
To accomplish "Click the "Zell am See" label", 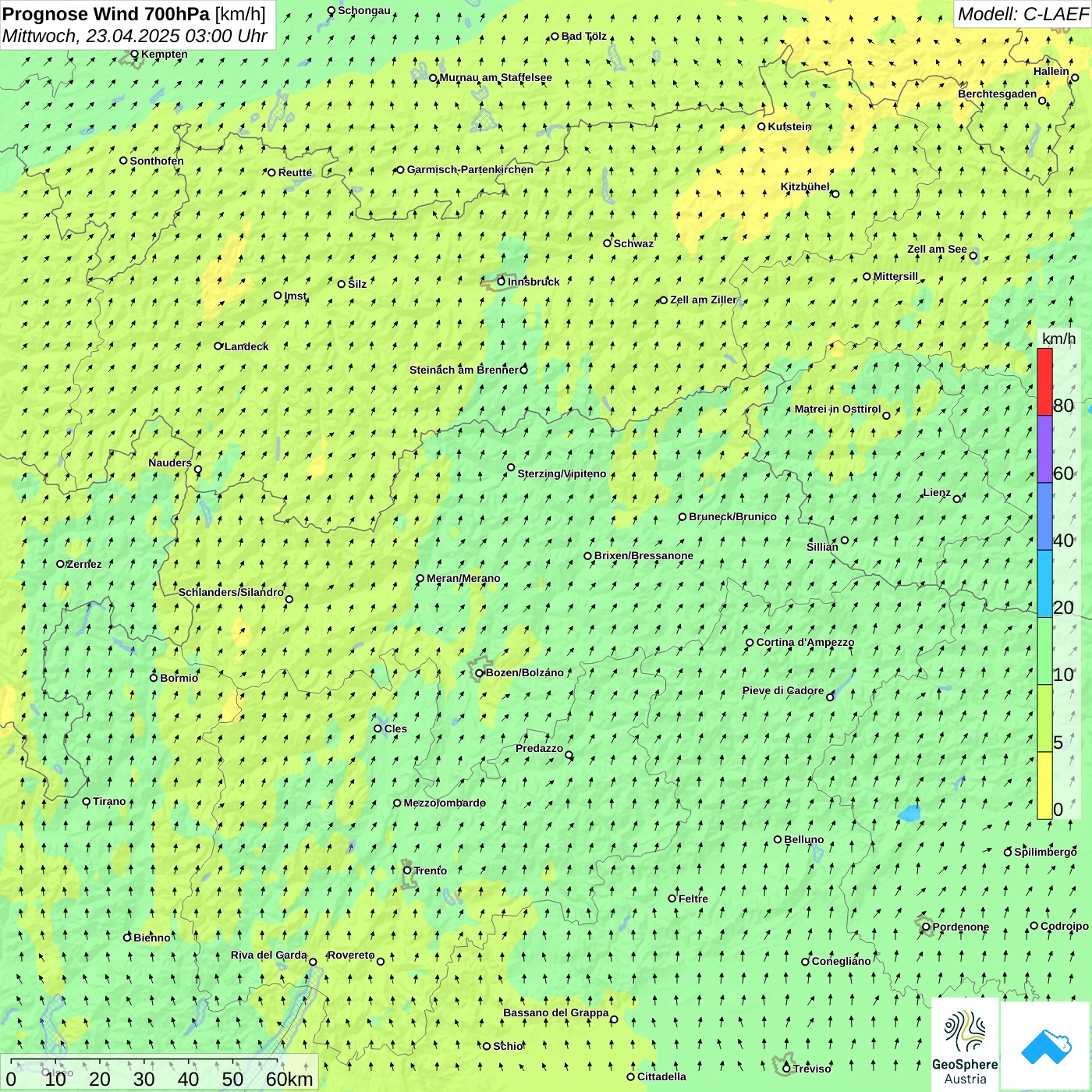I will pos(937,250).
